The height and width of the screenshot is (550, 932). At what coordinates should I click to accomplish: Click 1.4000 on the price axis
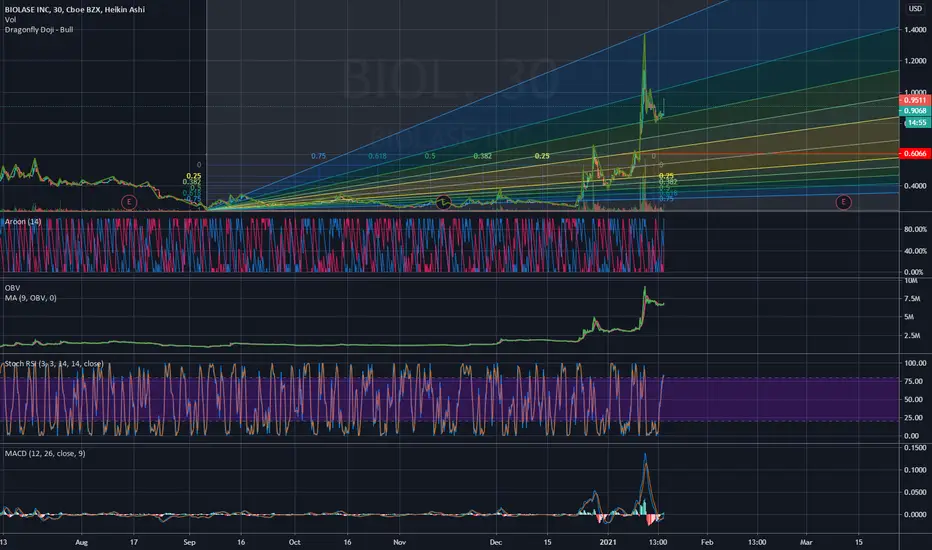915,30
